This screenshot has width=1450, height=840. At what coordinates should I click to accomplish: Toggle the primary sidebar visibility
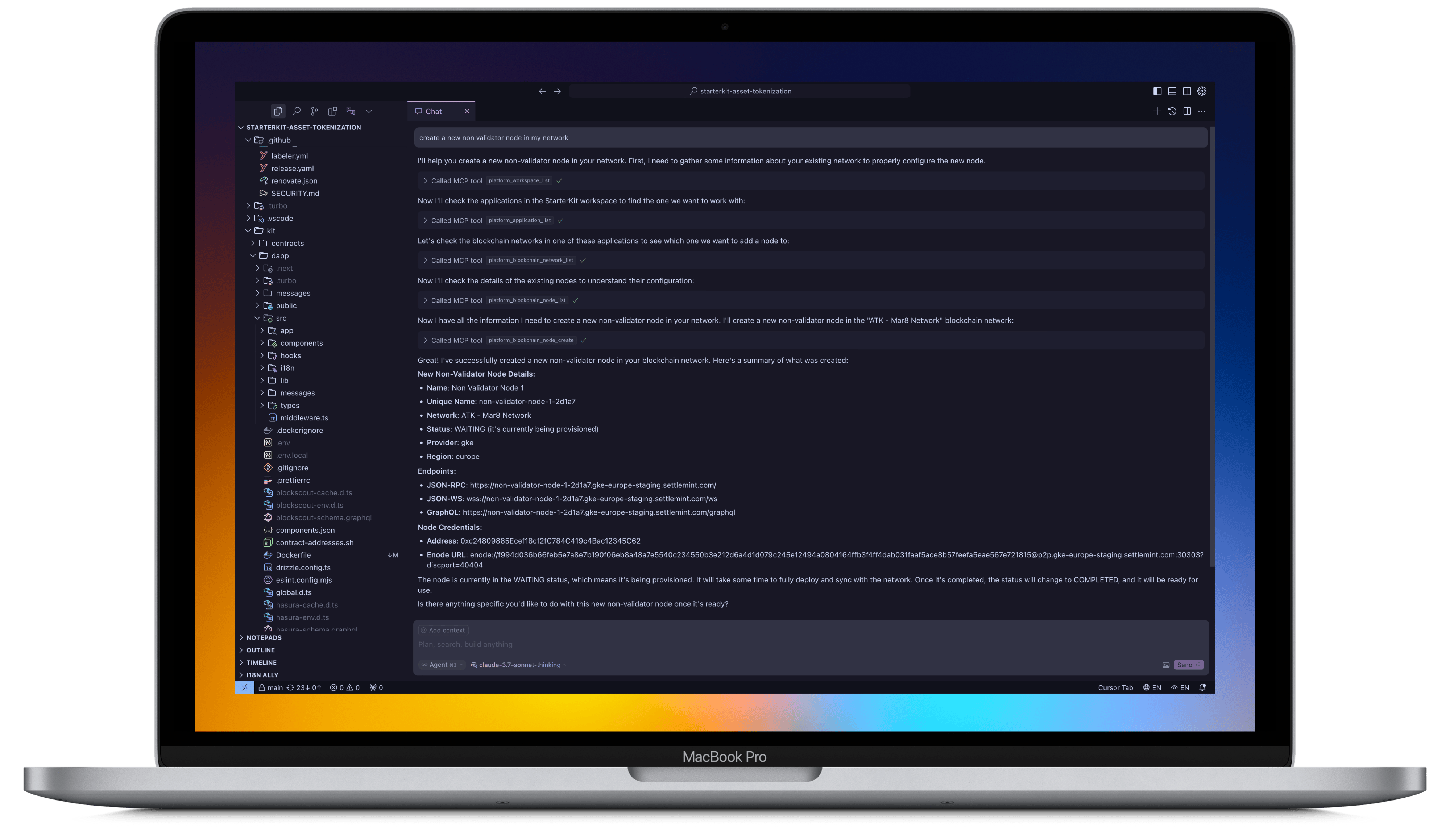click(1157, 91)
